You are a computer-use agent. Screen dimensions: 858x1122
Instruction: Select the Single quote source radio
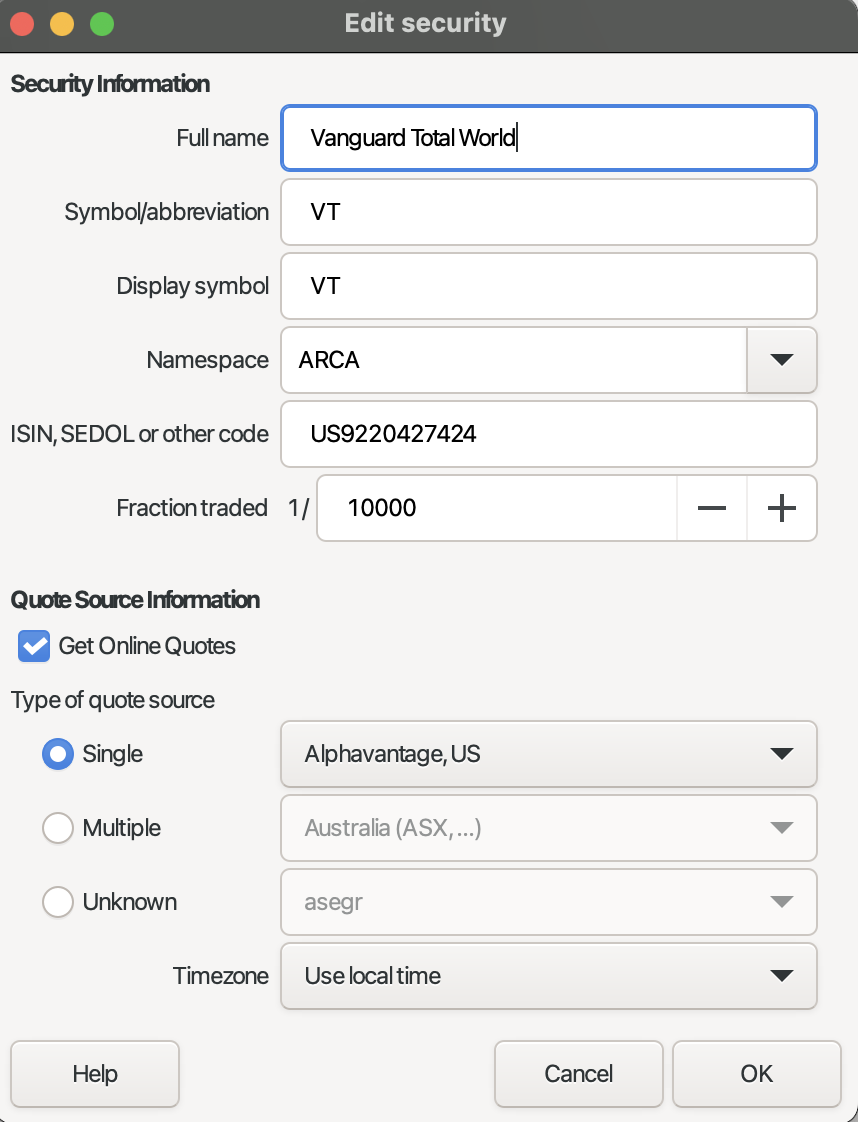[58, 754]
